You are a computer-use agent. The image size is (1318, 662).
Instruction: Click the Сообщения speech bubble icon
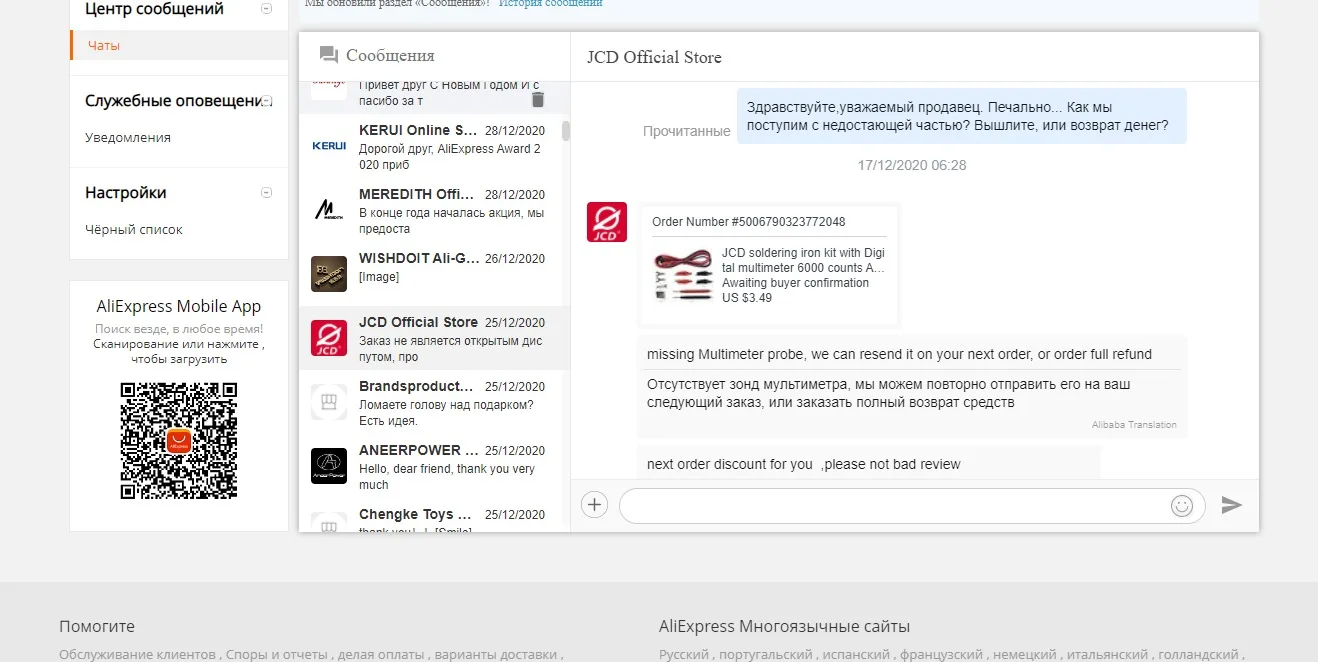328,55
